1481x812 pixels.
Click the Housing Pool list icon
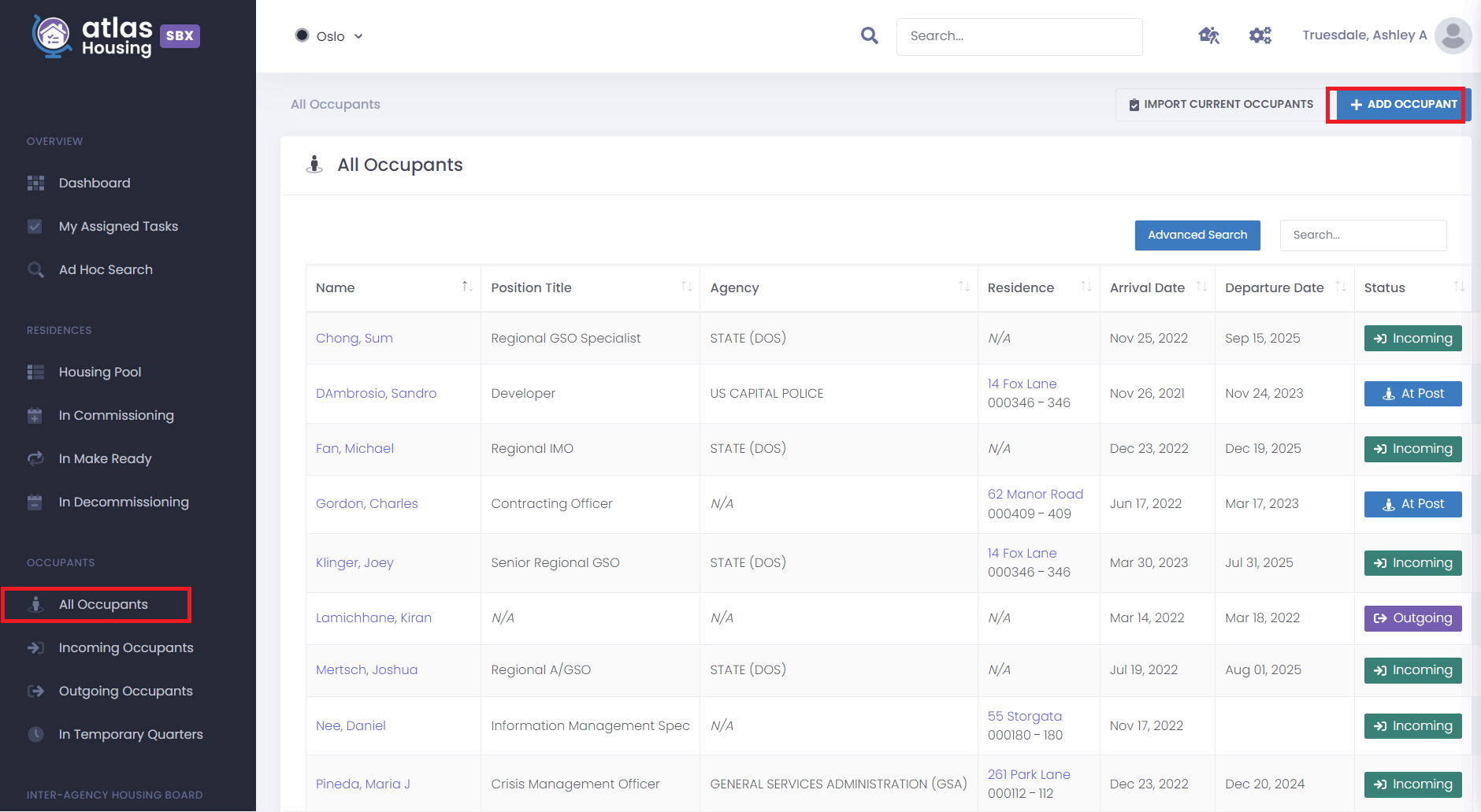(x=35, y=372)
